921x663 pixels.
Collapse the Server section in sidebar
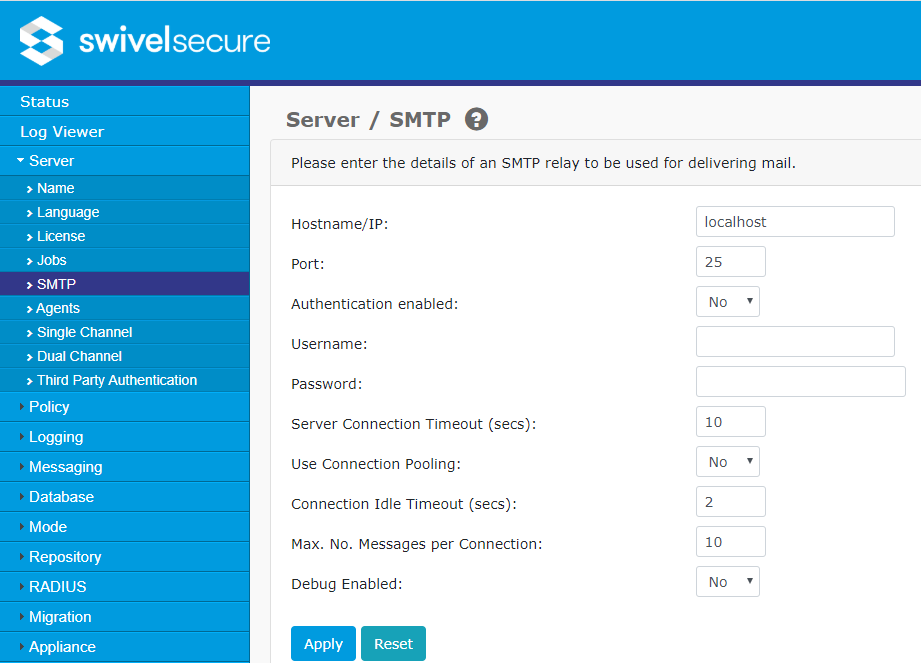tap(22, 160)
